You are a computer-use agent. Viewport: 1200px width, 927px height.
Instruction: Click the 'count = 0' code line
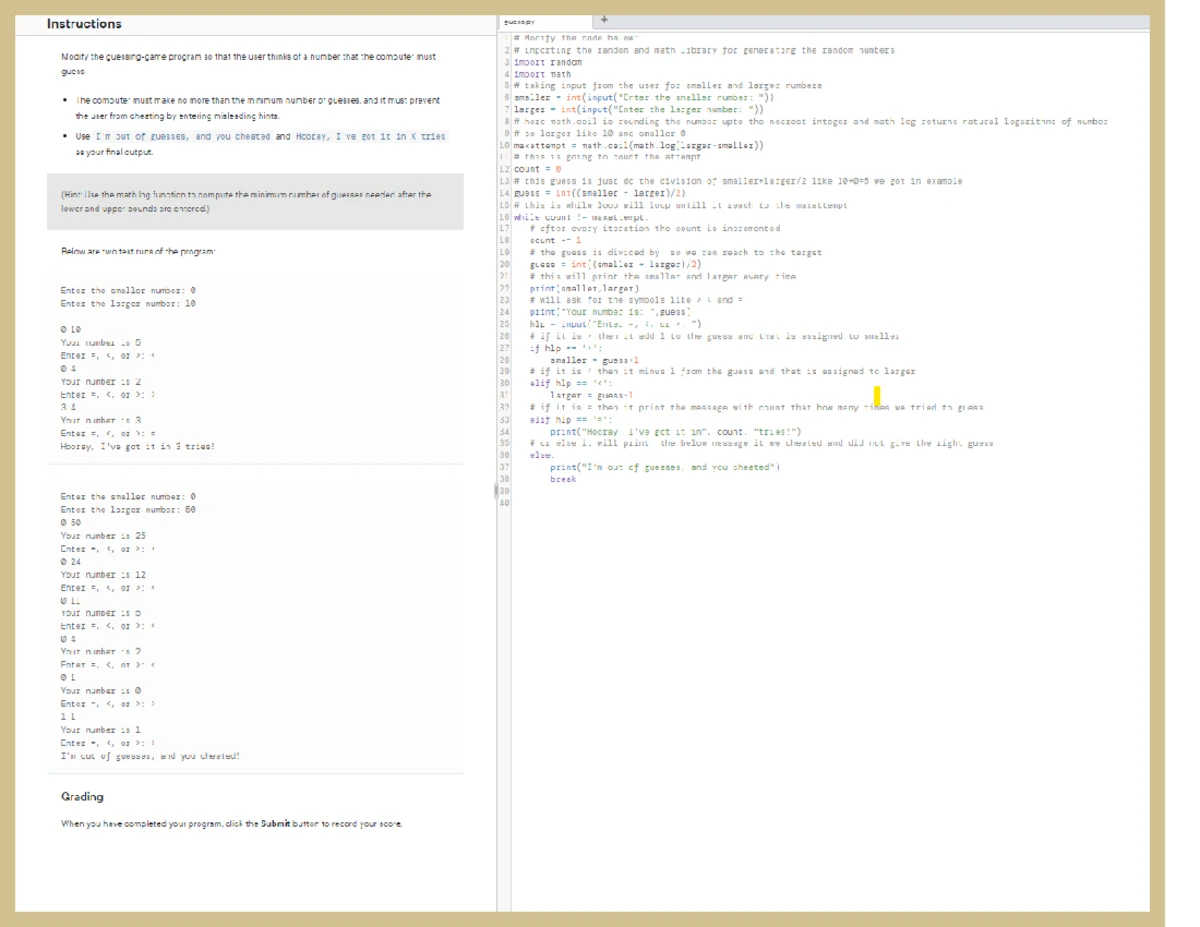531,166
